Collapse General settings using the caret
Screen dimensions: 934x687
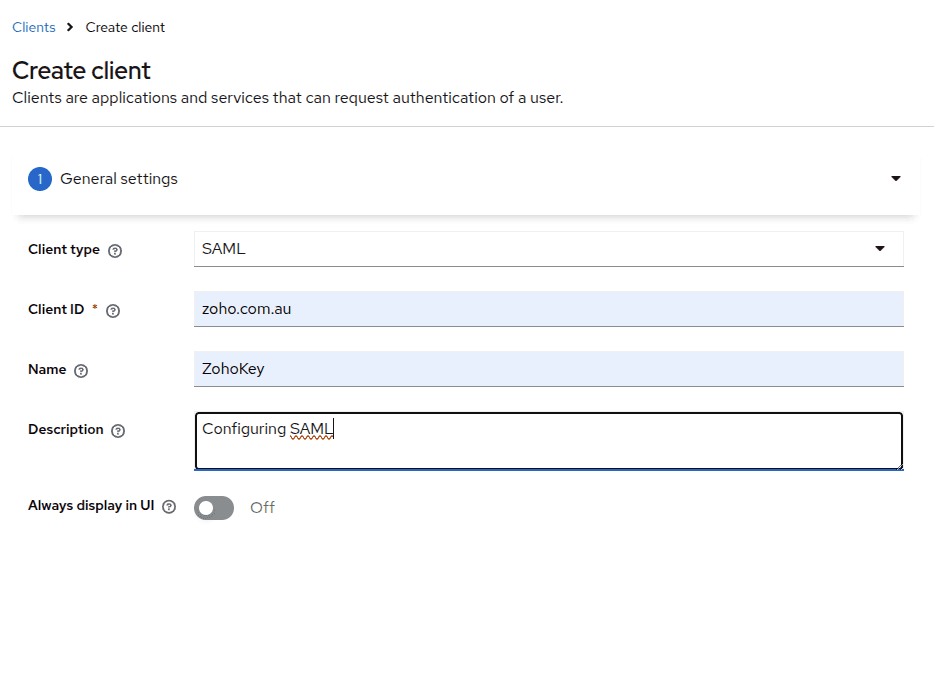click(x=895, y=179)
